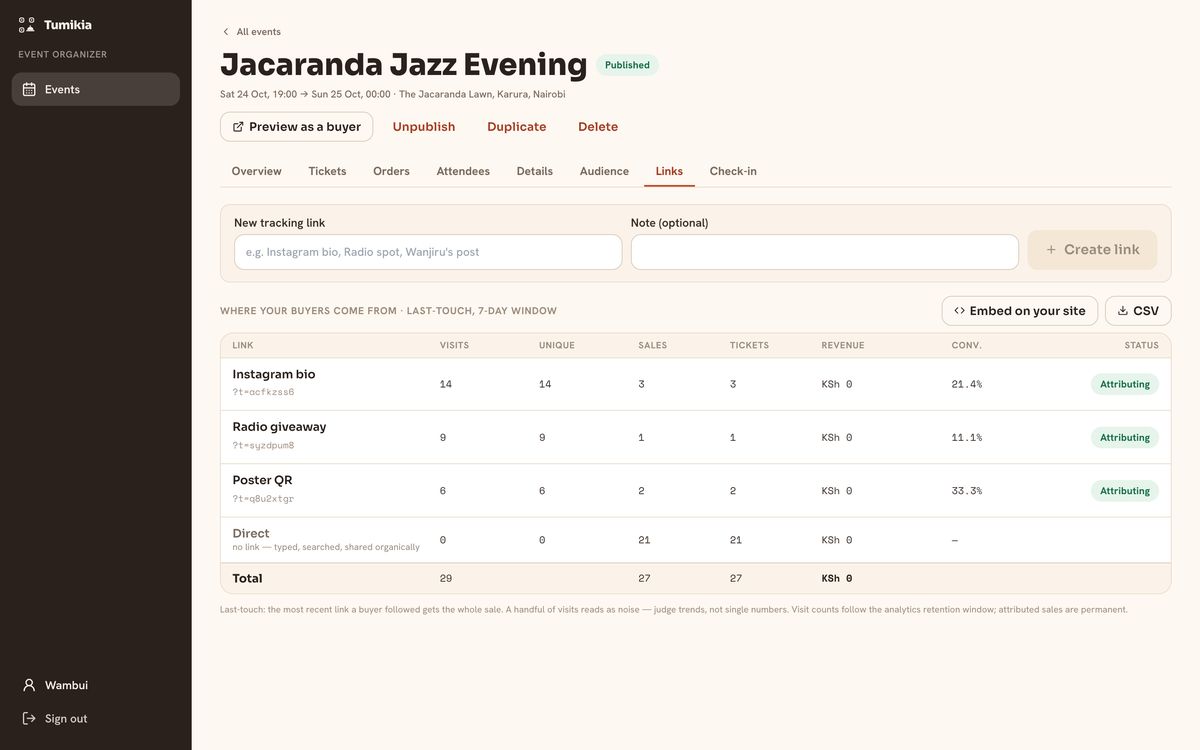Click the Jacaranda Jazz Evening title
This screenshot has width=1200, height=750.
coord(404,64)
